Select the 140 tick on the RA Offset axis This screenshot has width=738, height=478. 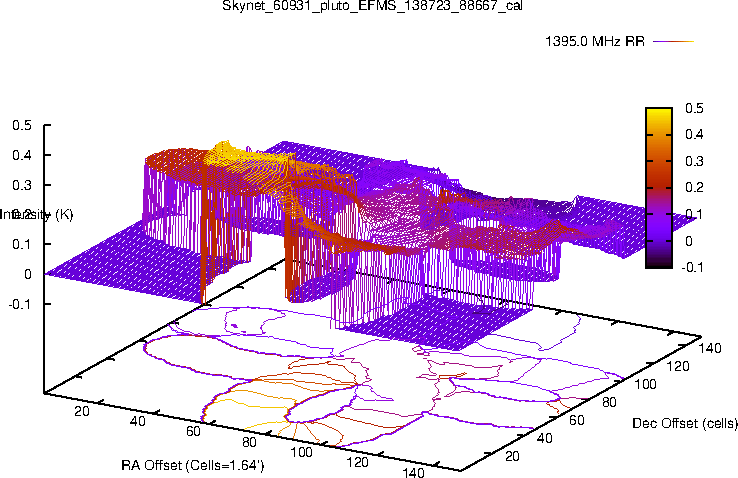pyautogui.click(x=413, y=472)
